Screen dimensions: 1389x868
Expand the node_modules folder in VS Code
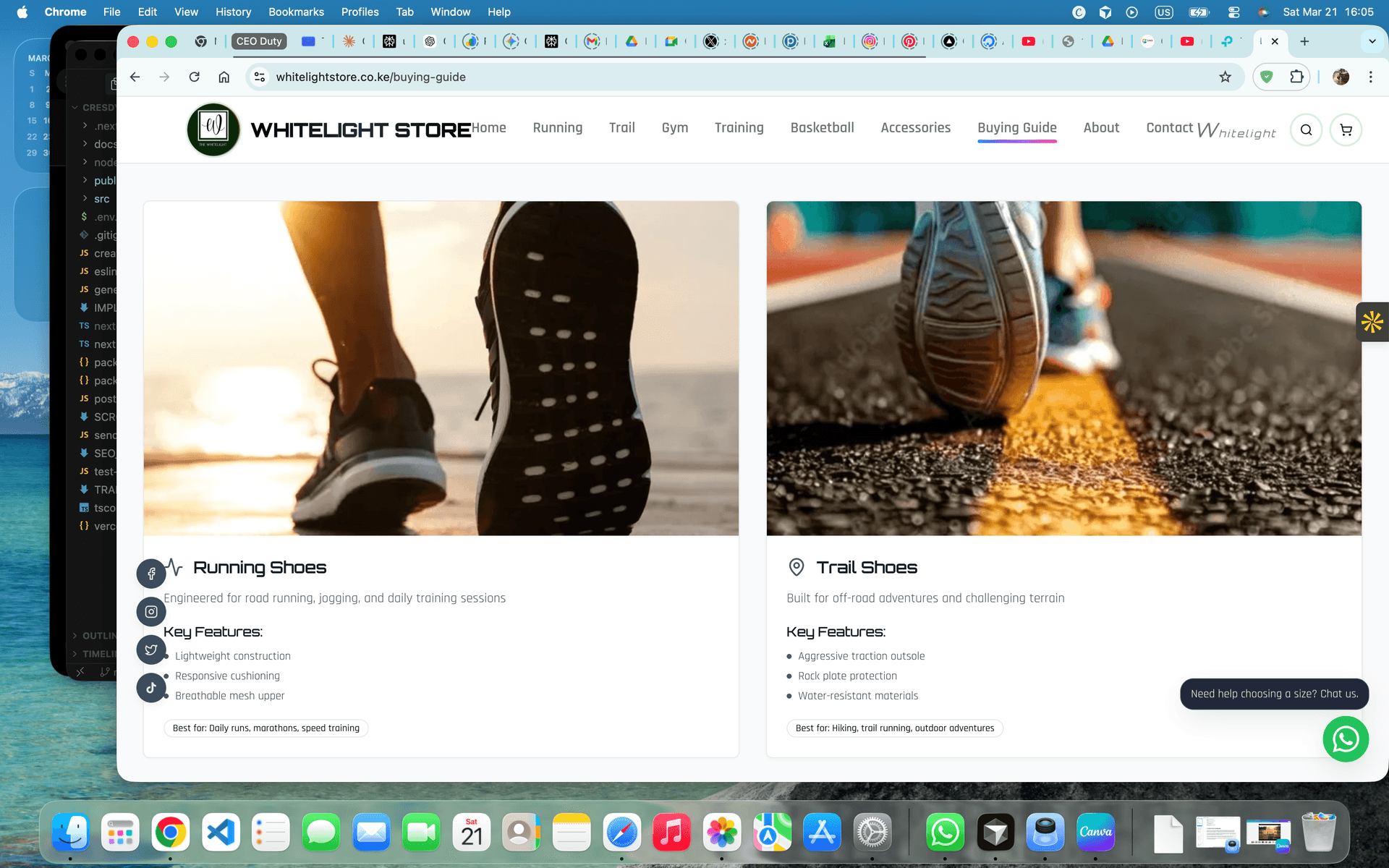point(97,162)
